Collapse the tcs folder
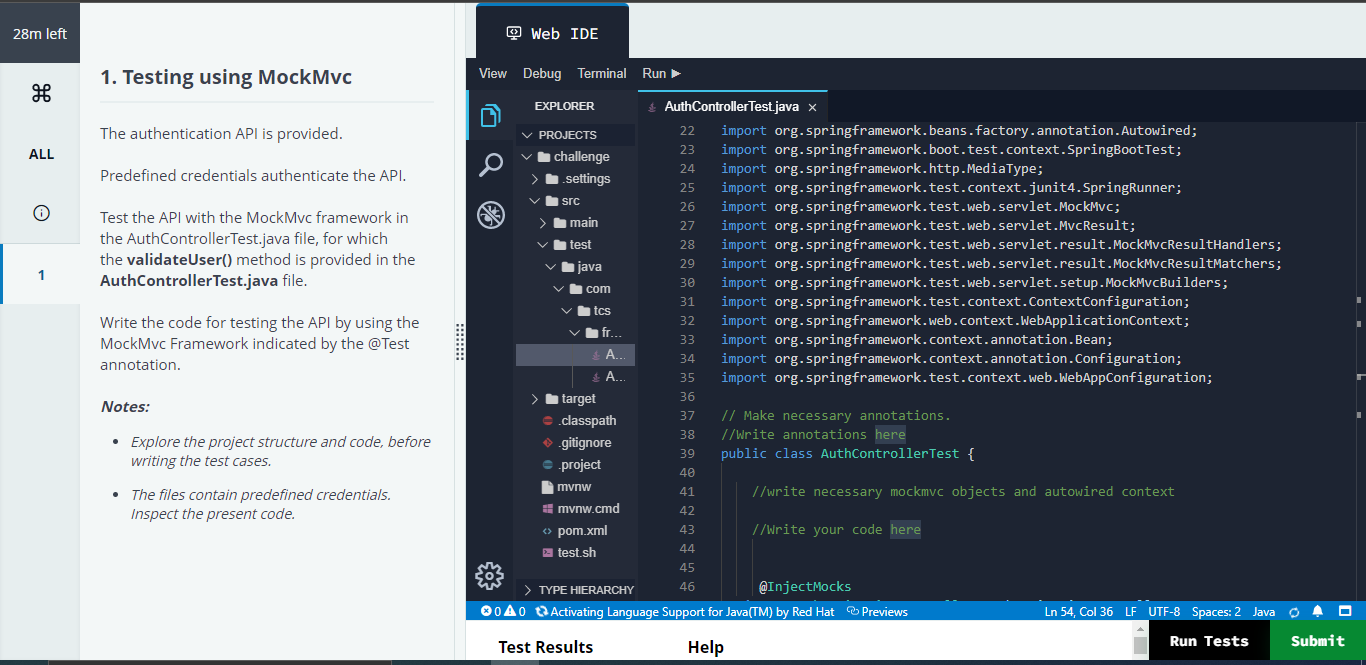1366x665 pixels. click(x=567, y=311)
